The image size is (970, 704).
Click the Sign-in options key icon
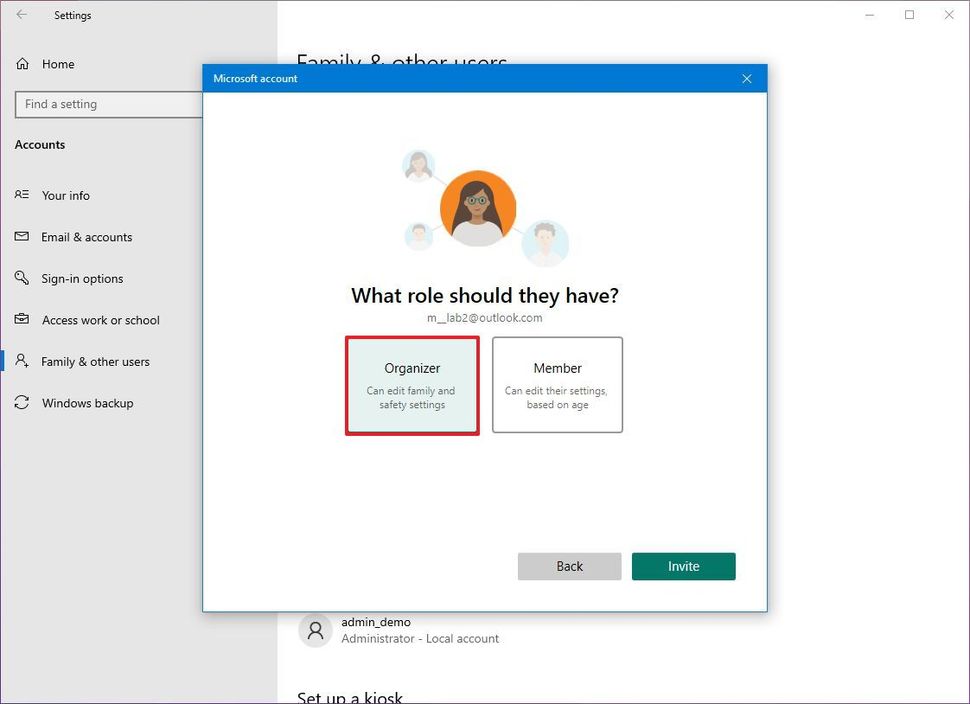22,279
